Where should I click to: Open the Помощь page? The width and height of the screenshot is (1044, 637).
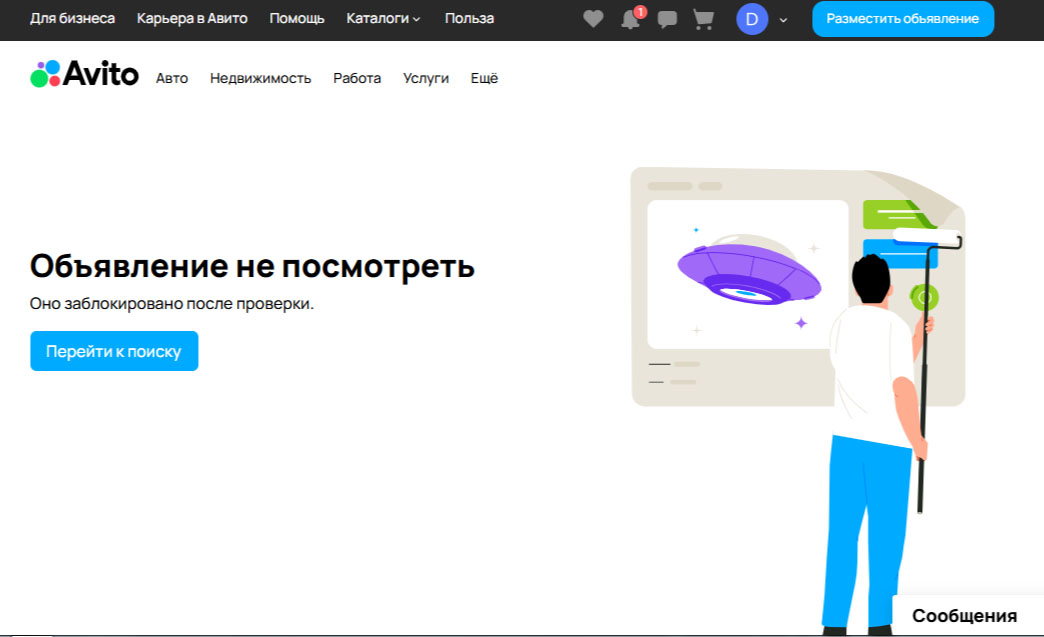click(x=297, y=19)
